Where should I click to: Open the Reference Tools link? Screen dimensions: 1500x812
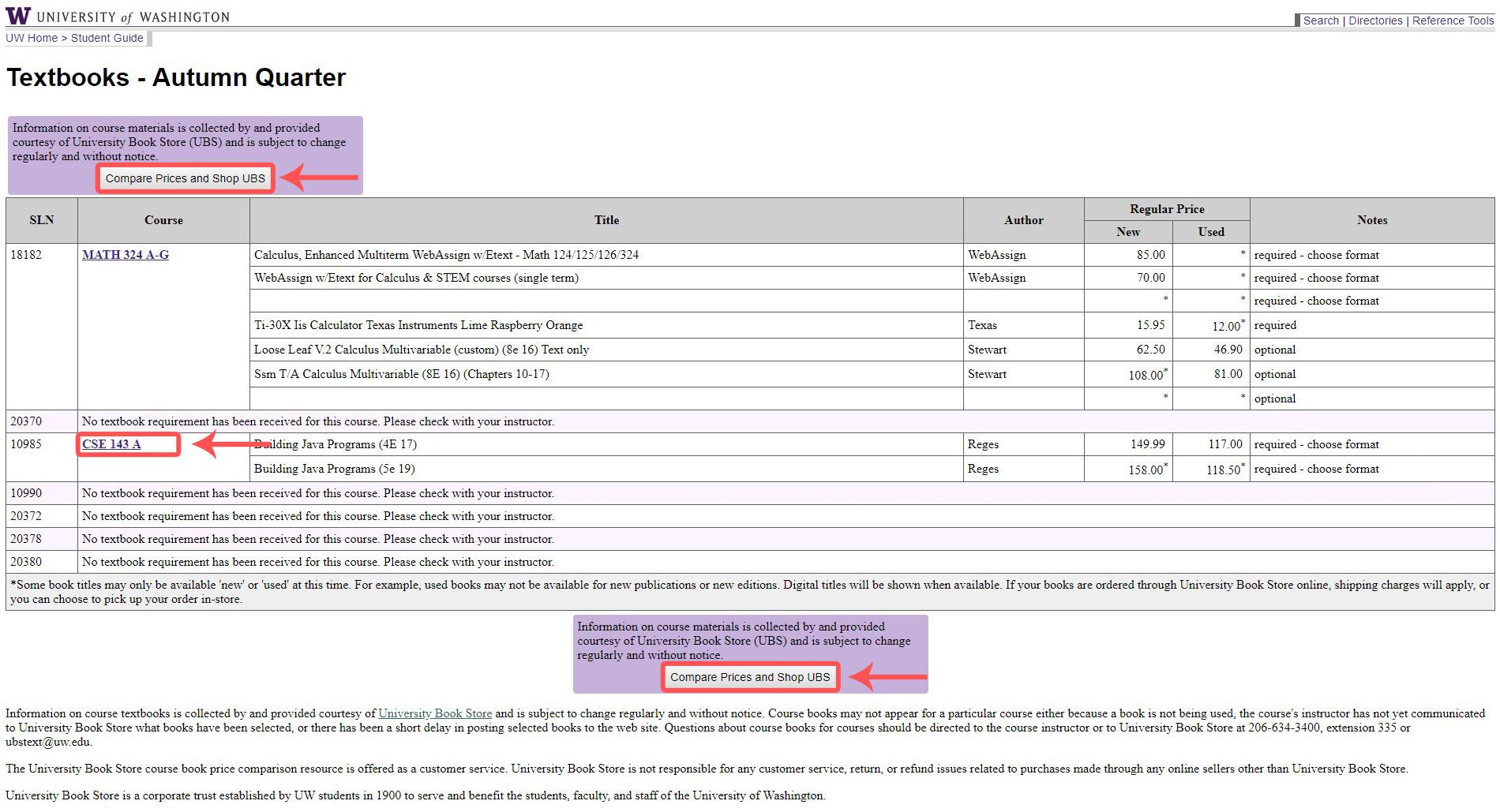point(1453,21)
